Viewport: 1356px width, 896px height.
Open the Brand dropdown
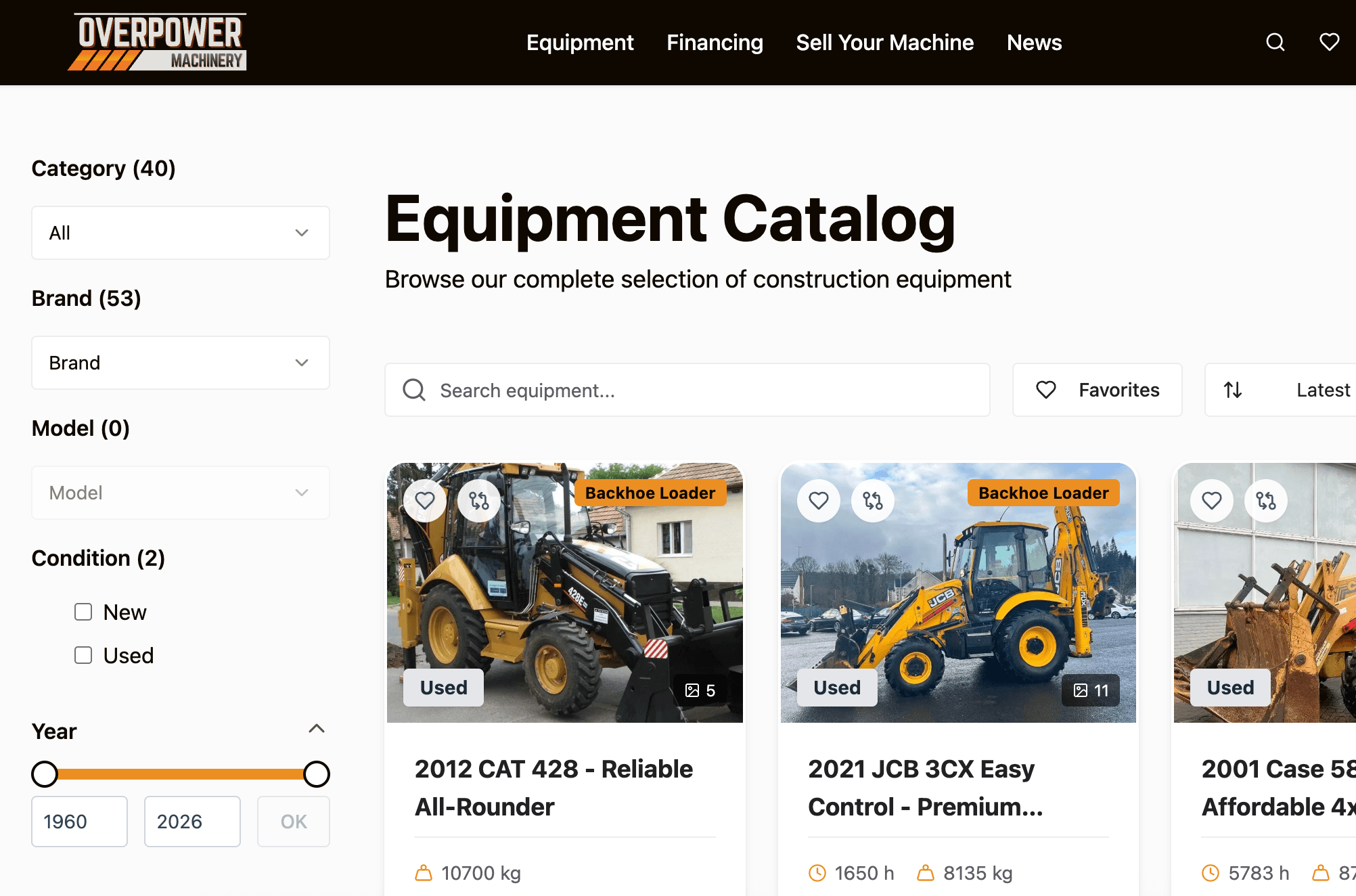click(181, 363)
